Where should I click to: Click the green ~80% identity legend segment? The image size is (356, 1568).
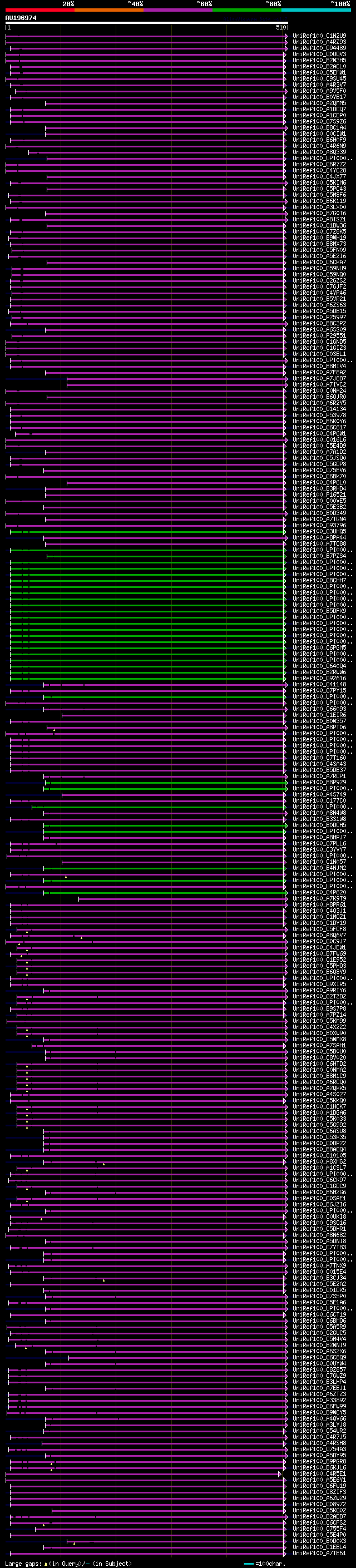pyautogui.click(x=247, y=10)
